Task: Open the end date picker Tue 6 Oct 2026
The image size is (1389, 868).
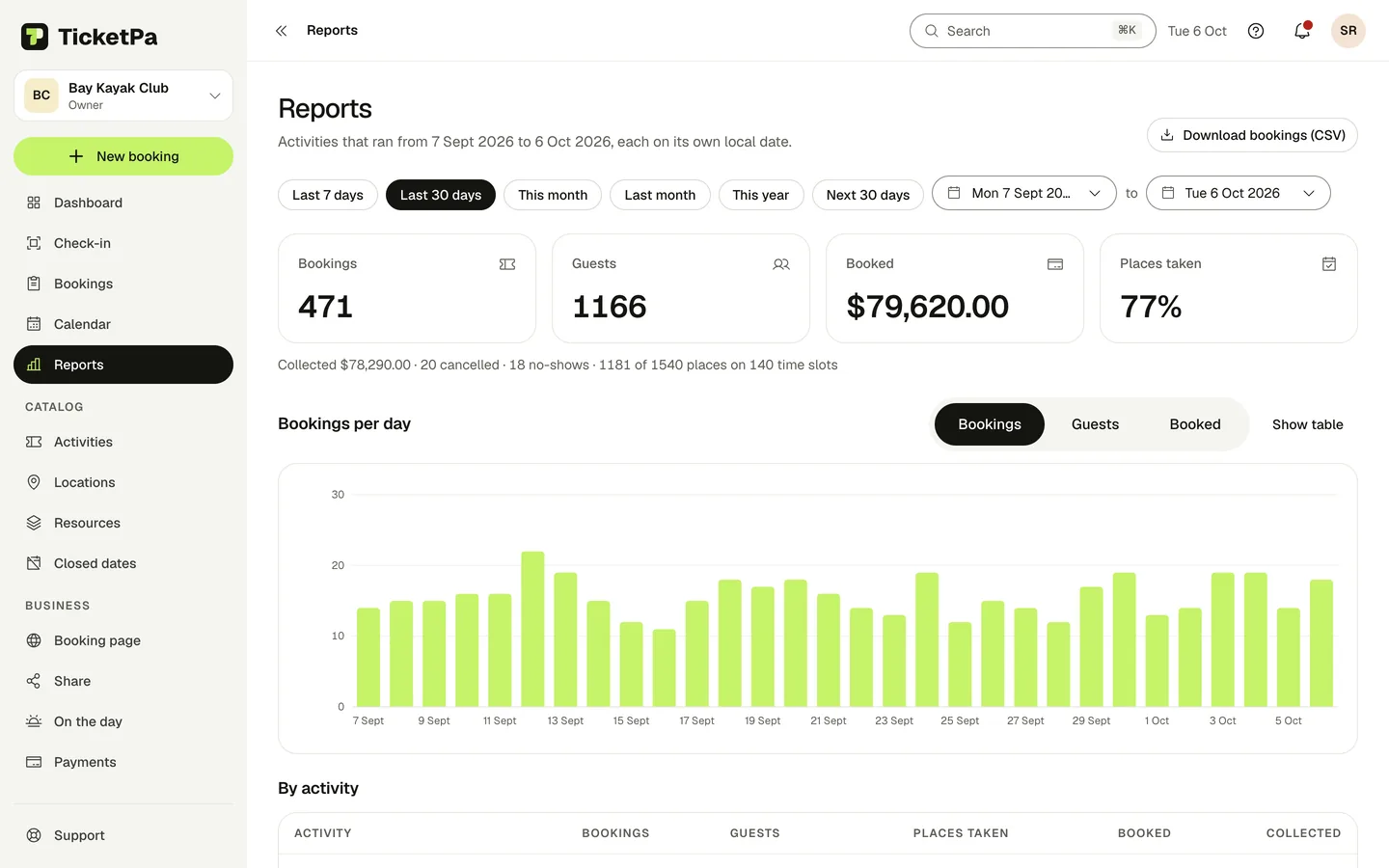Action: pos(1239,193)
